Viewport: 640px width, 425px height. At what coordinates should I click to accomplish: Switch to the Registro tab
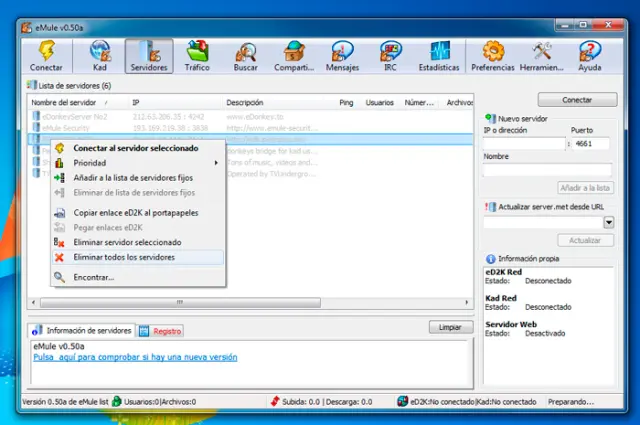(x=161, y=331)
